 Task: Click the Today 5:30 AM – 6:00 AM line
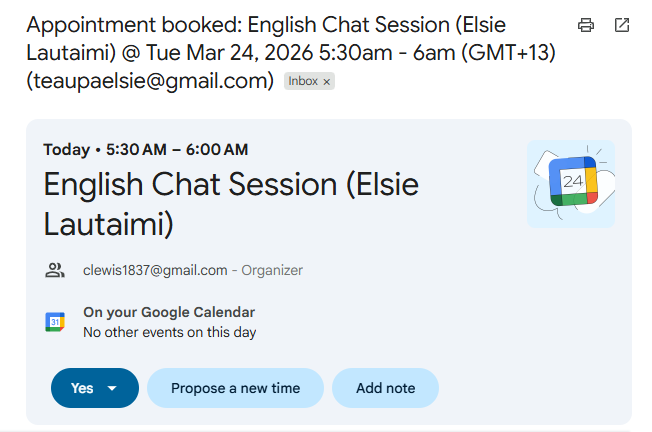[x=146, y=150]
